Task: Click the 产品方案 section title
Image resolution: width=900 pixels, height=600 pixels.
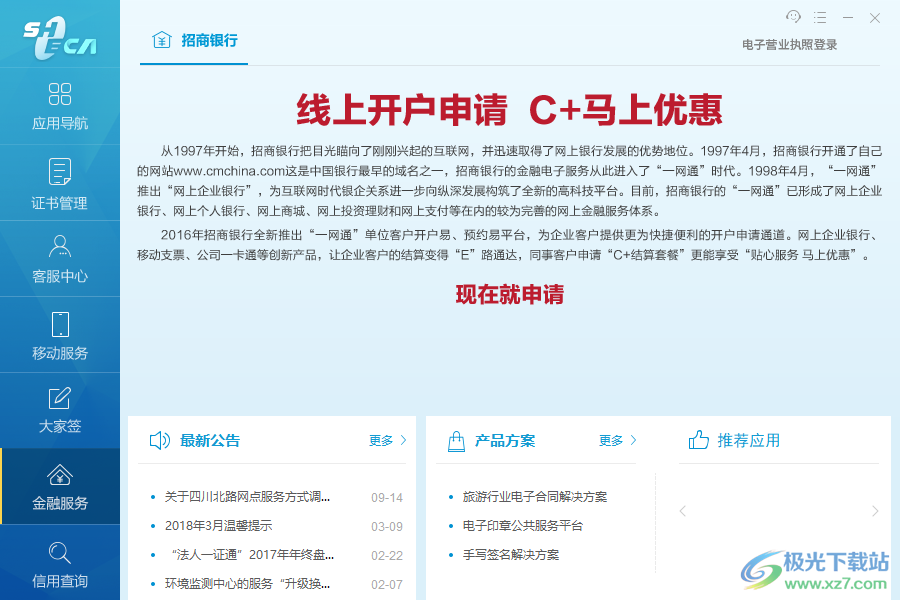Action: (505, 440)
